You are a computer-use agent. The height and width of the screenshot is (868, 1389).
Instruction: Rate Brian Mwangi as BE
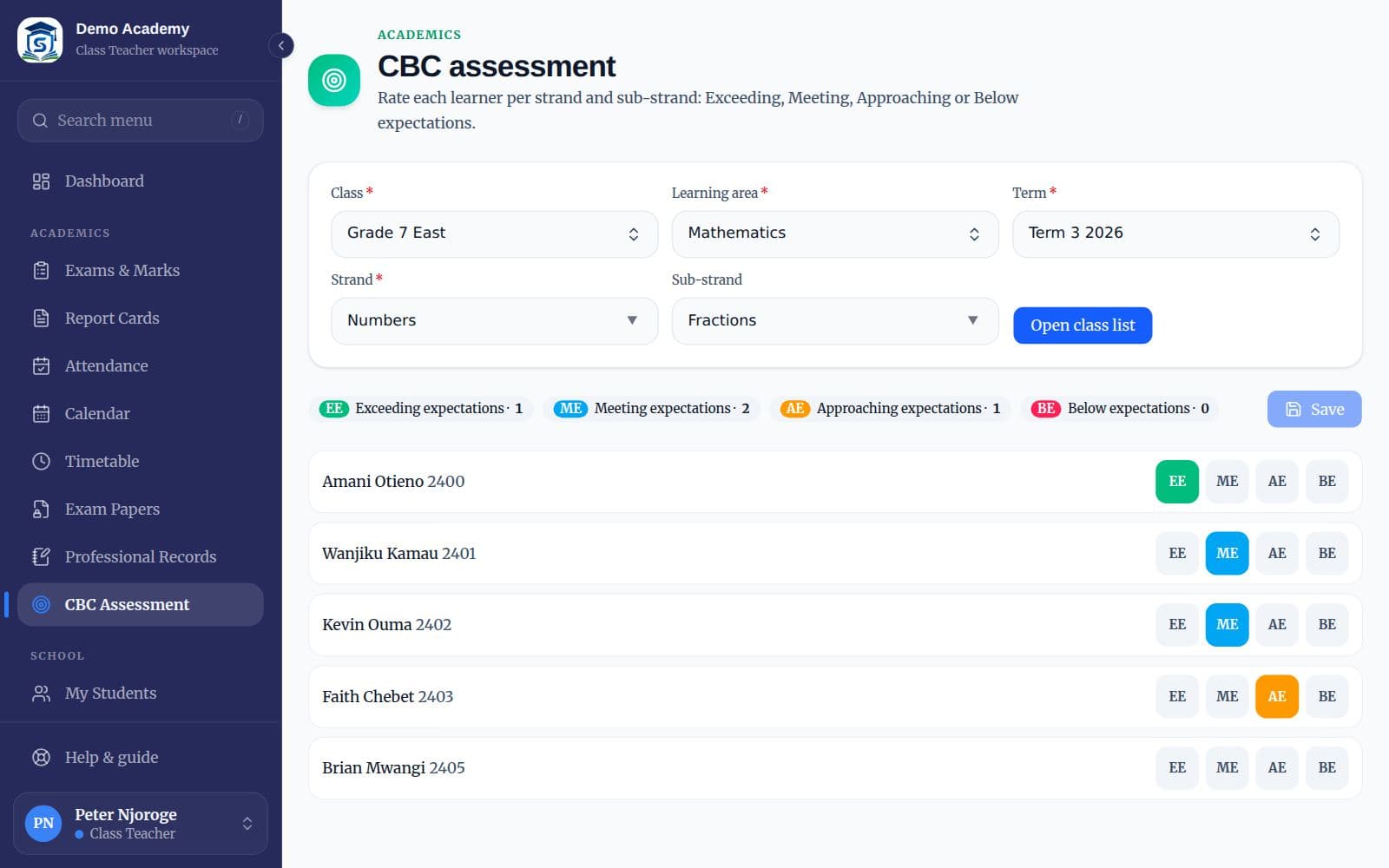tap(1327, 768)
